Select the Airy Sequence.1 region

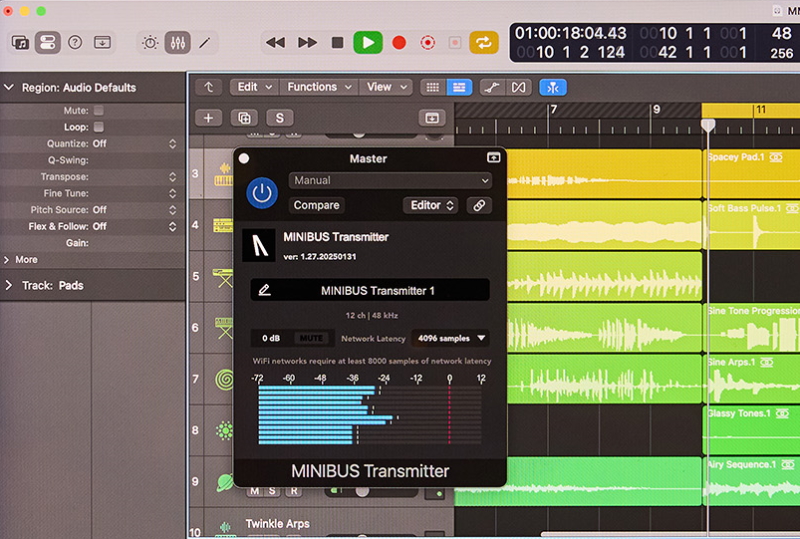point(751,481)
